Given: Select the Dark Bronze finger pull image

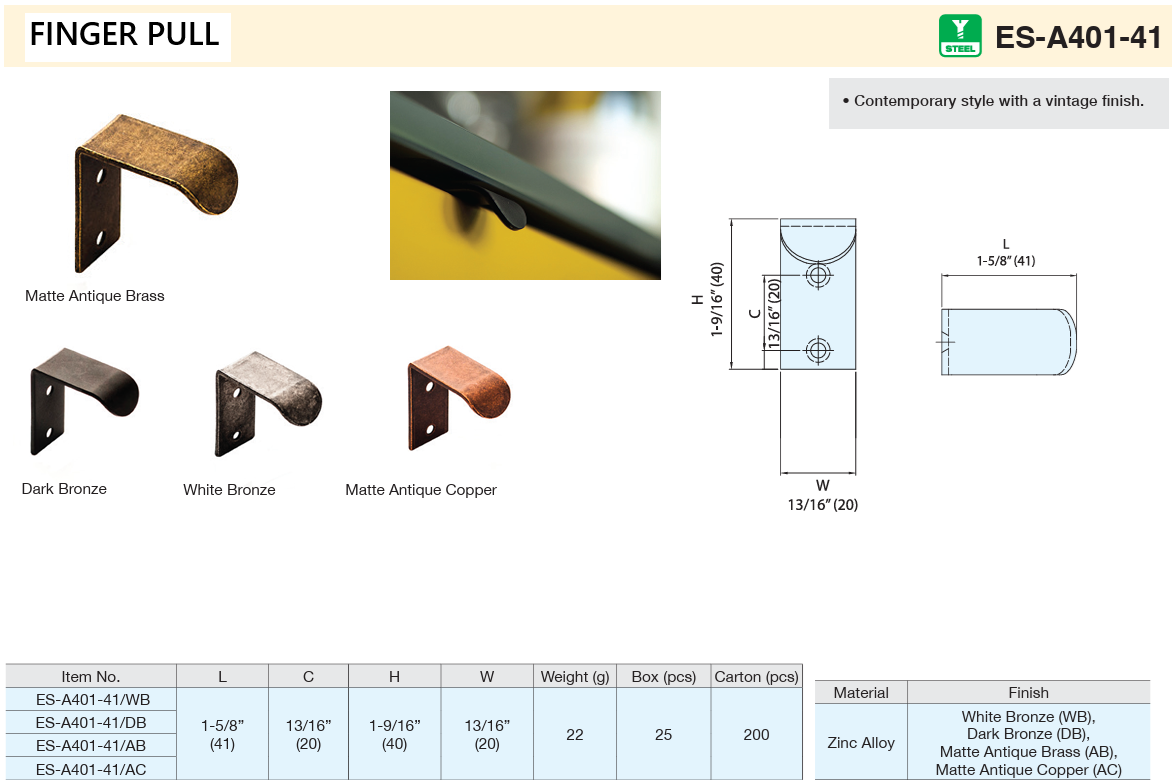Looking at the screenshot, I should pyautogui.click(x=84, y=401).
